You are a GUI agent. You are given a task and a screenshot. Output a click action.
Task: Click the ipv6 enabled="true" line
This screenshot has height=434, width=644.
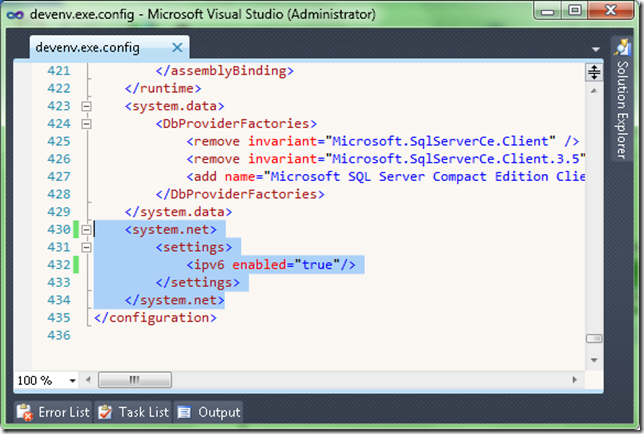pyautogui.click(x=271, y=265)
